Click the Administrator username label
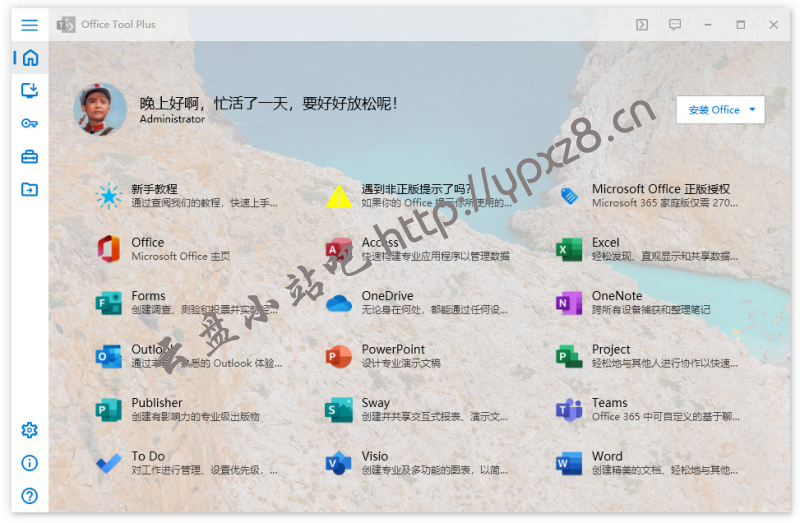Image resolution: width=800 pixels, height=523 pixels. coord(172,119)
